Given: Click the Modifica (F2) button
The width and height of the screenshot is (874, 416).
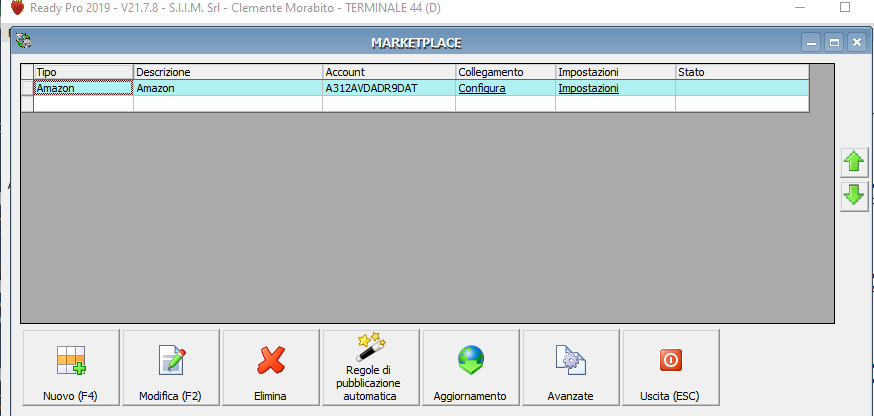Looking at the screenshot, I should pos(171,367).
